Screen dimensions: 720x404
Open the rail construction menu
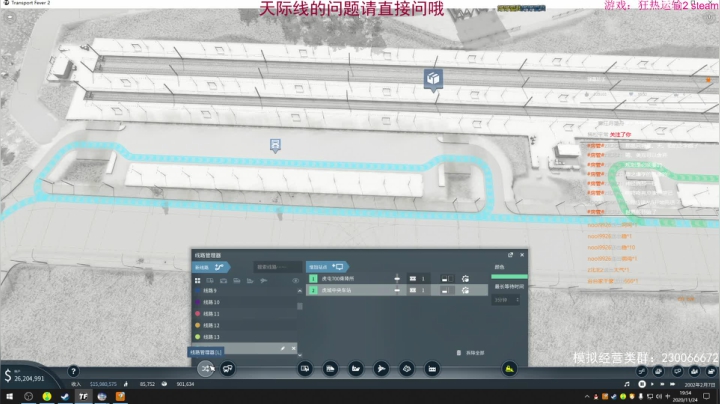point(330,369)
